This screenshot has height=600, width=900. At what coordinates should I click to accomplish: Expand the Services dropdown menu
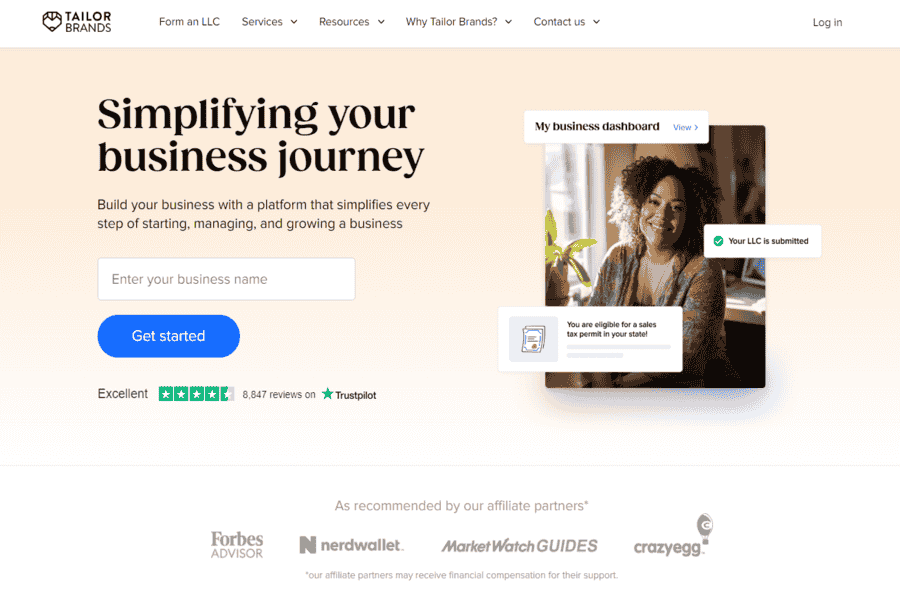coord(269,22)
